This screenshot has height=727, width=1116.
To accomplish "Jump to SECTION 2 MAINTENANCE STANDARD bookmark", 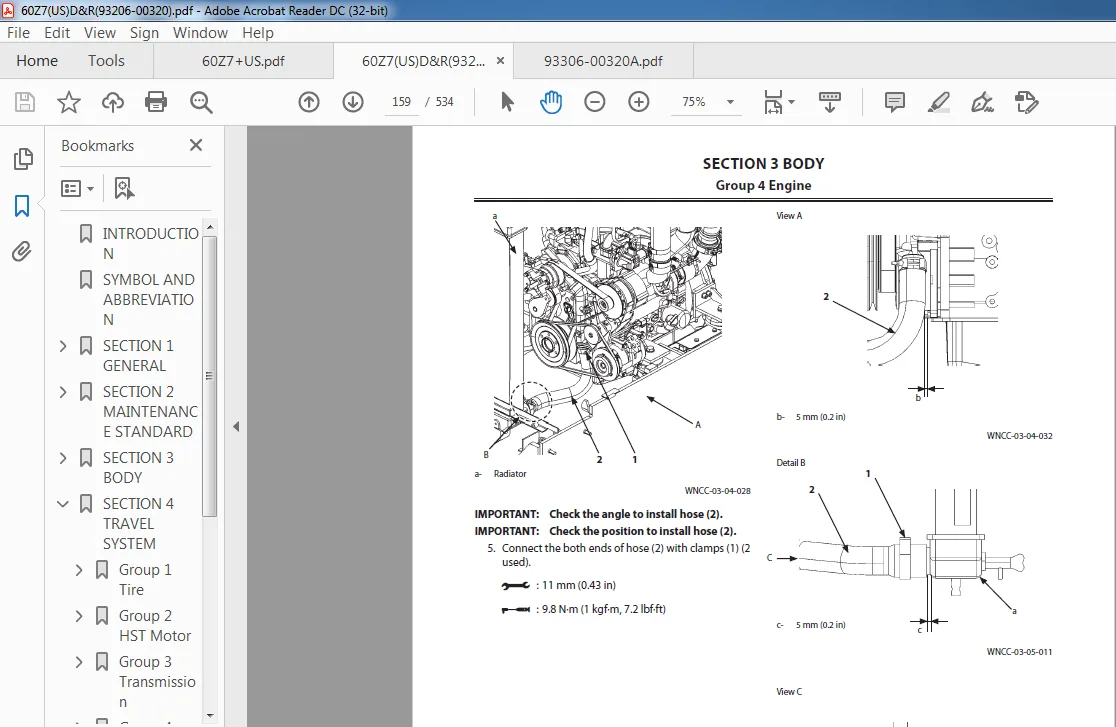I will [x=150, y=412].
